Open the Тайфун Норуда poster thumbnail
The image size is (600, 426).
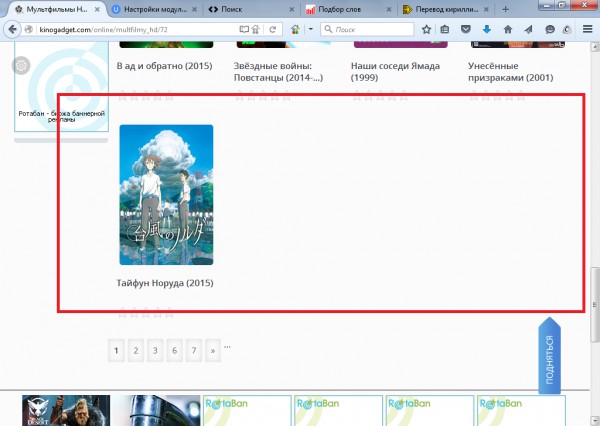pyautogui.click(x=166, y=194)
